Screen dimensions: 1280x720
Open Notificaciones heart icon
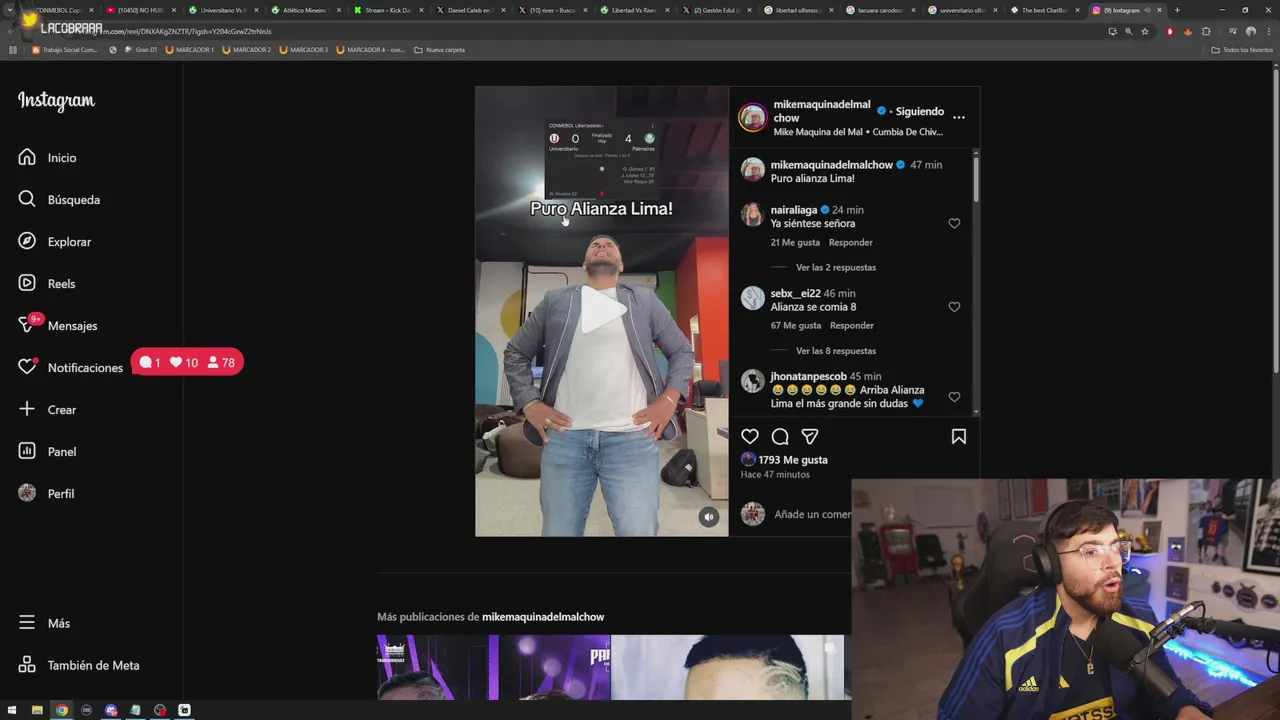pyautogui.click(x=27, y=367)
